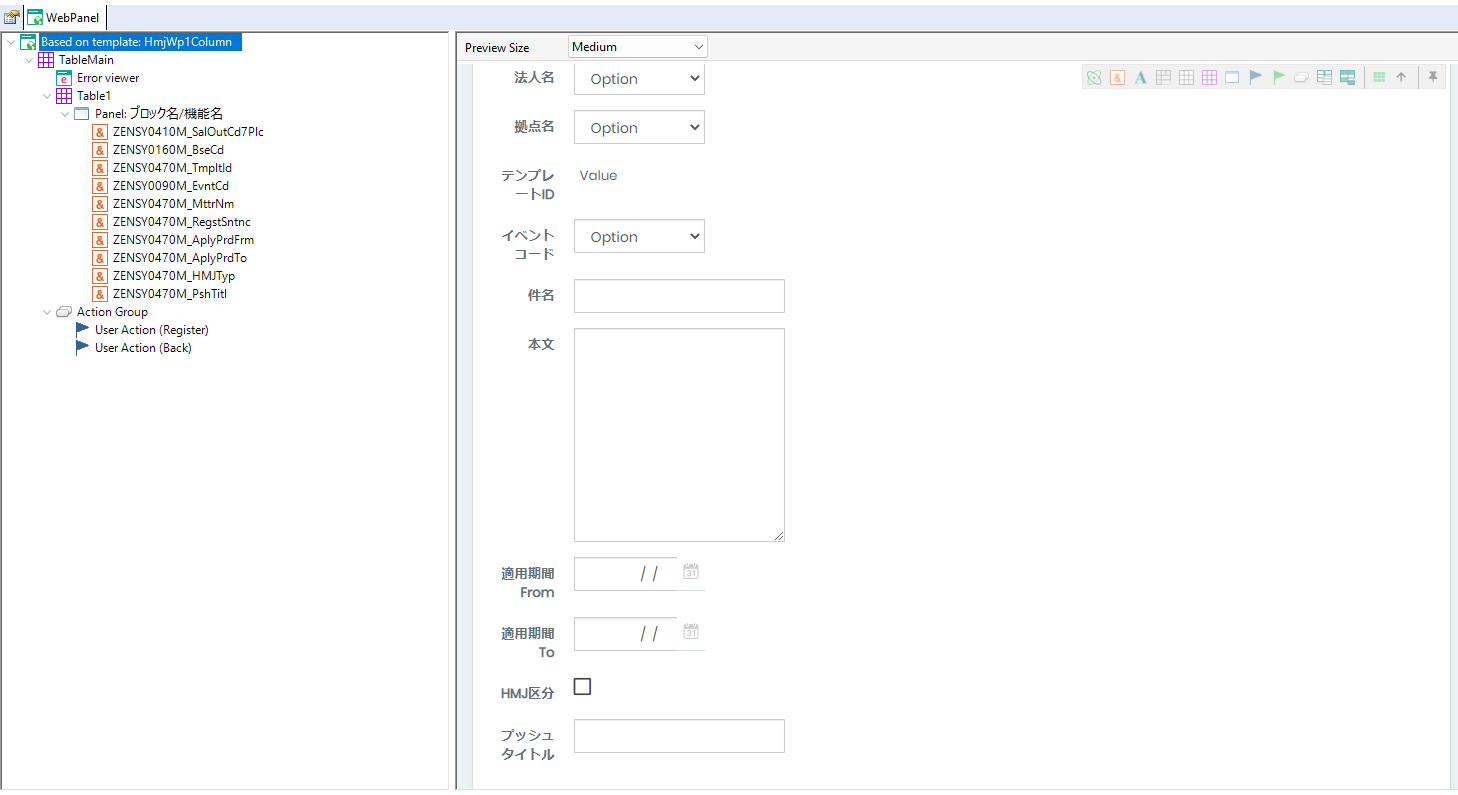Click the properties icon left of WebPanel tab
This screenshot has height=795, width=1458.
click(12, 17)
